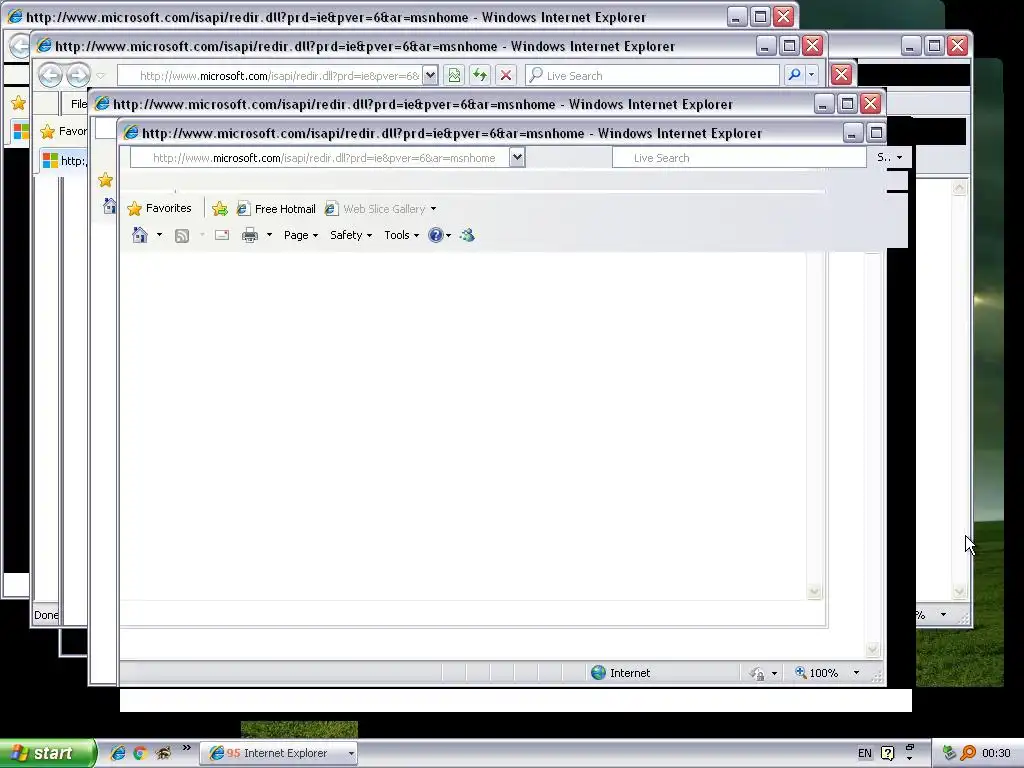Click the Forward arrow in second IE window
This screenshot has height=768, width=1024.
(78, 76)
